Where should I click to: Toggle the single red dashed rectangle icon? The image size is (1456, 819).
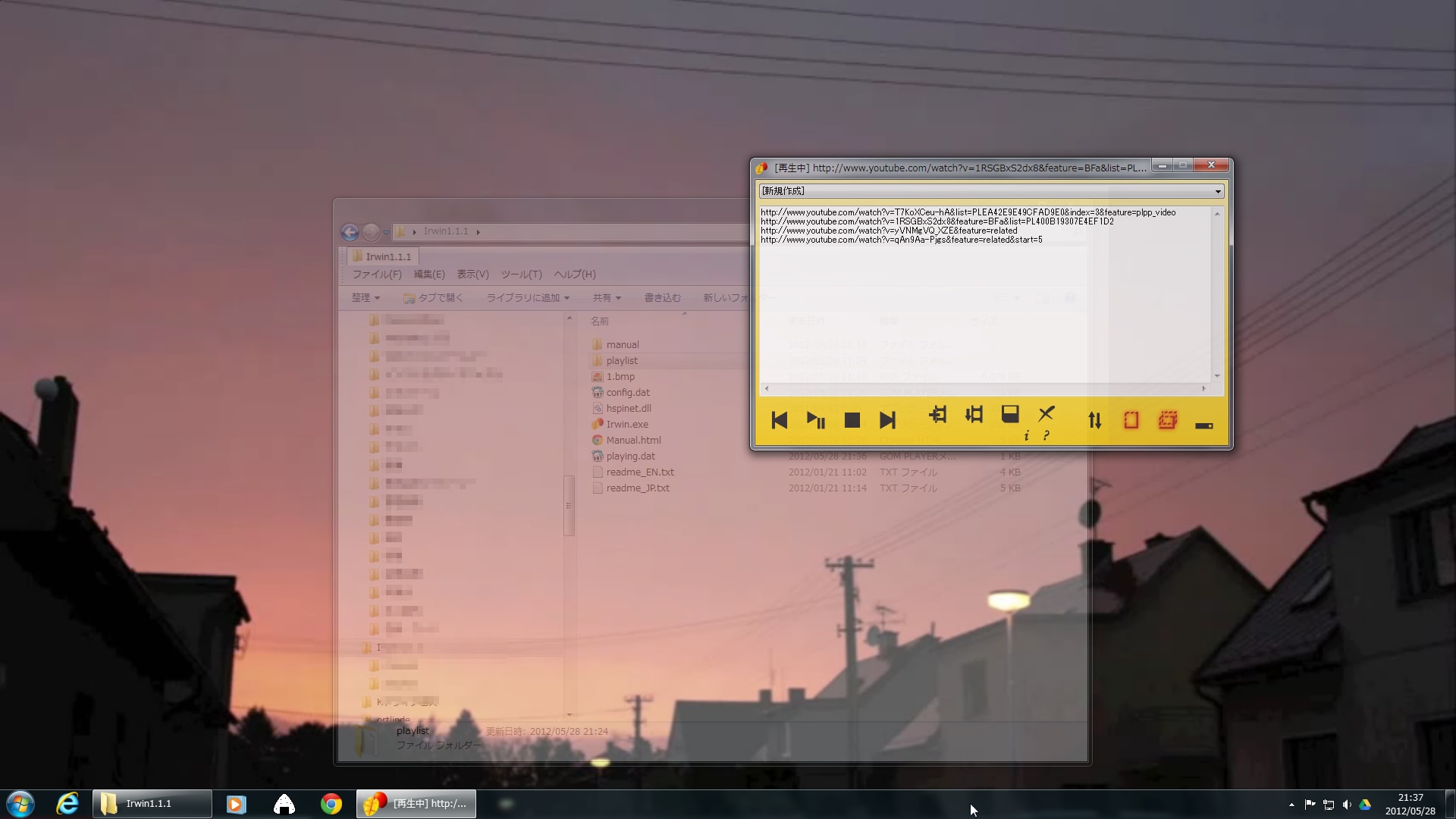coord(1131,420)
